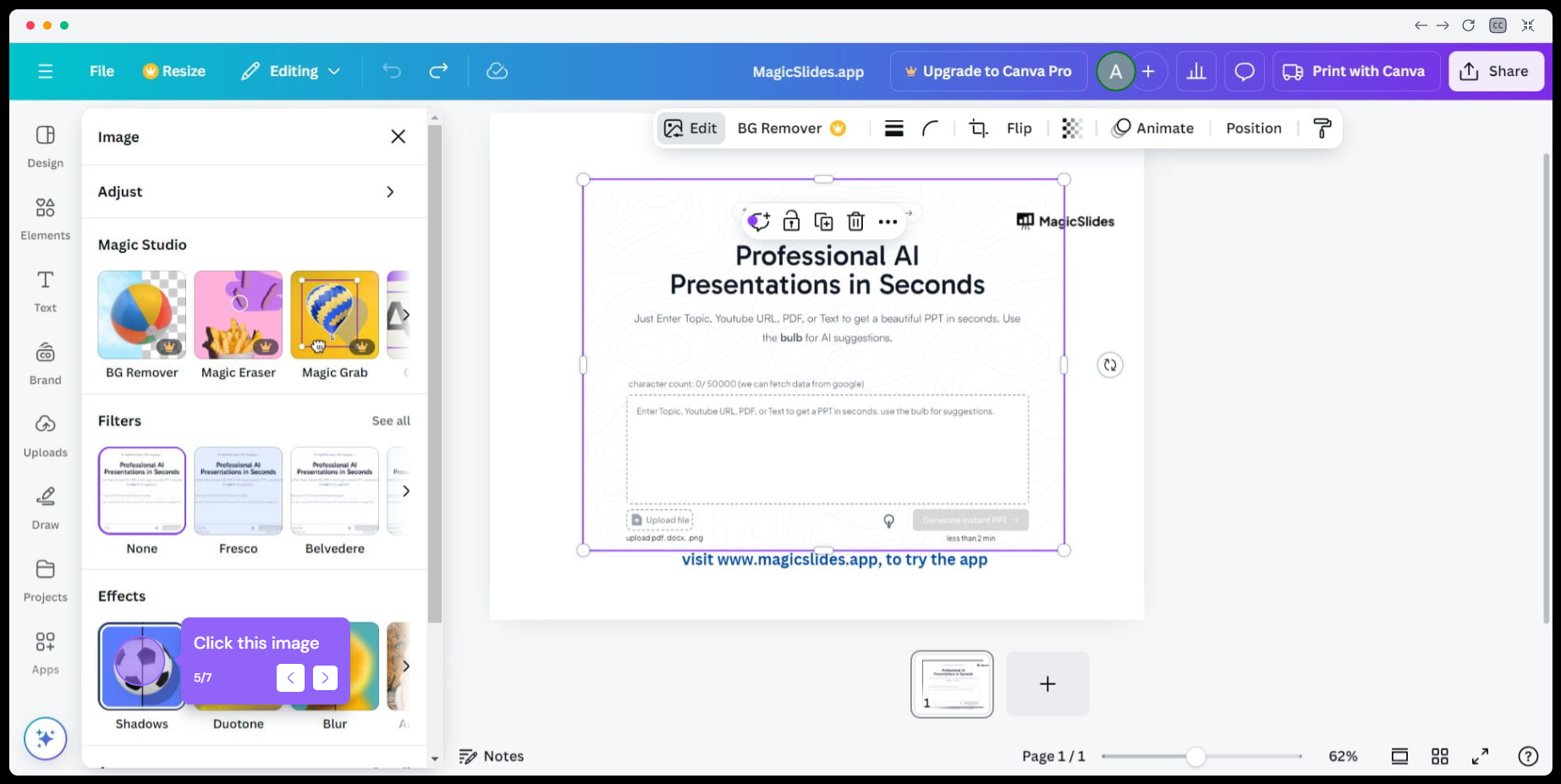
Task: Open the hamburger main menu
Action: [x=46, y=71]
